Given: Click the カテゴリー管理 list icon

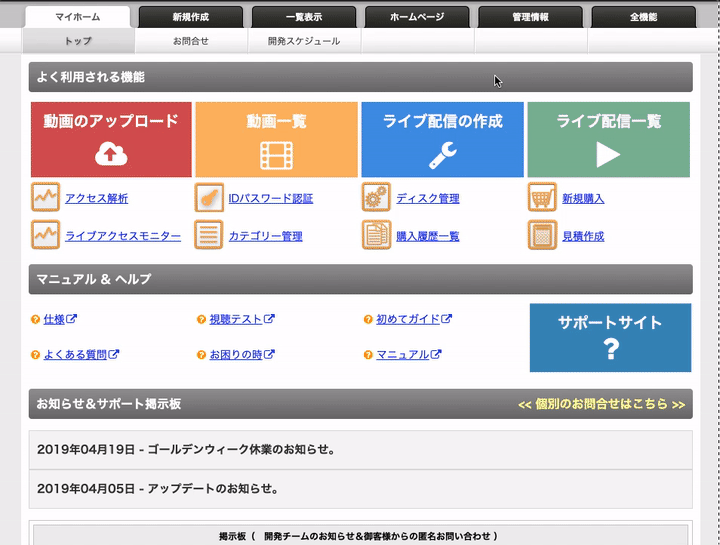Looking at the screenshot, I should click(209, 235).
